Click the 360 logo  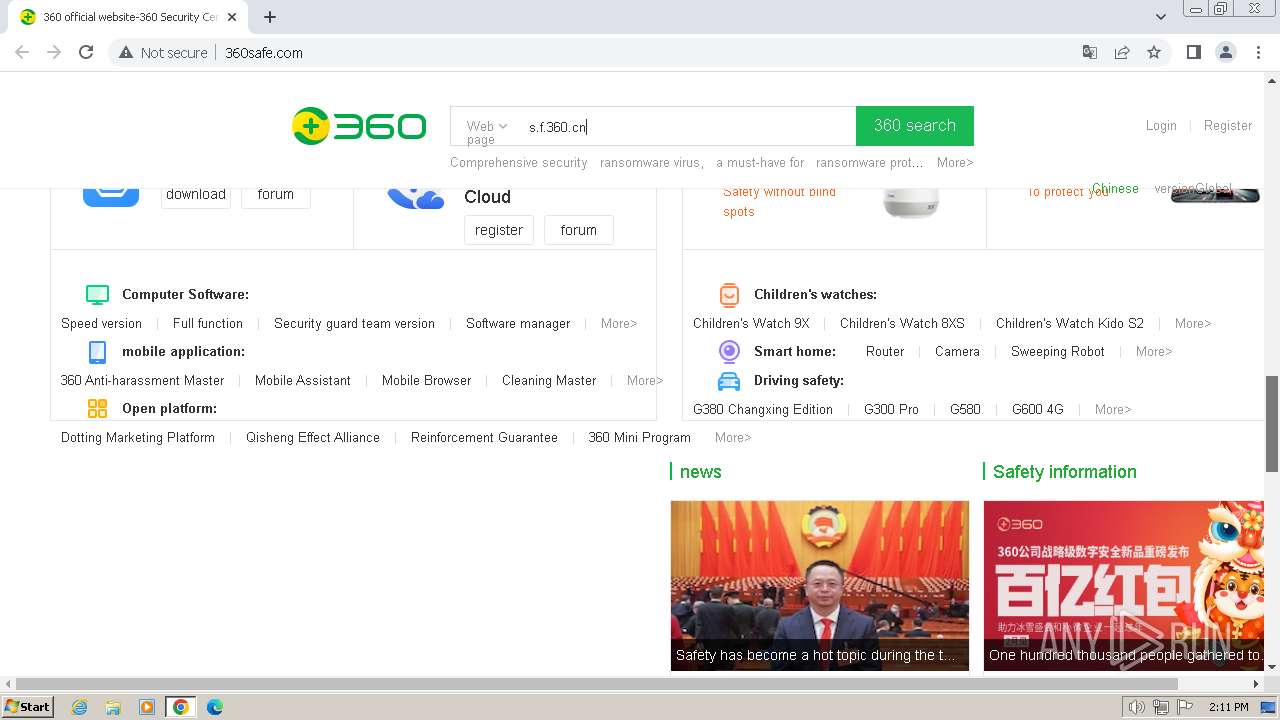359,126
